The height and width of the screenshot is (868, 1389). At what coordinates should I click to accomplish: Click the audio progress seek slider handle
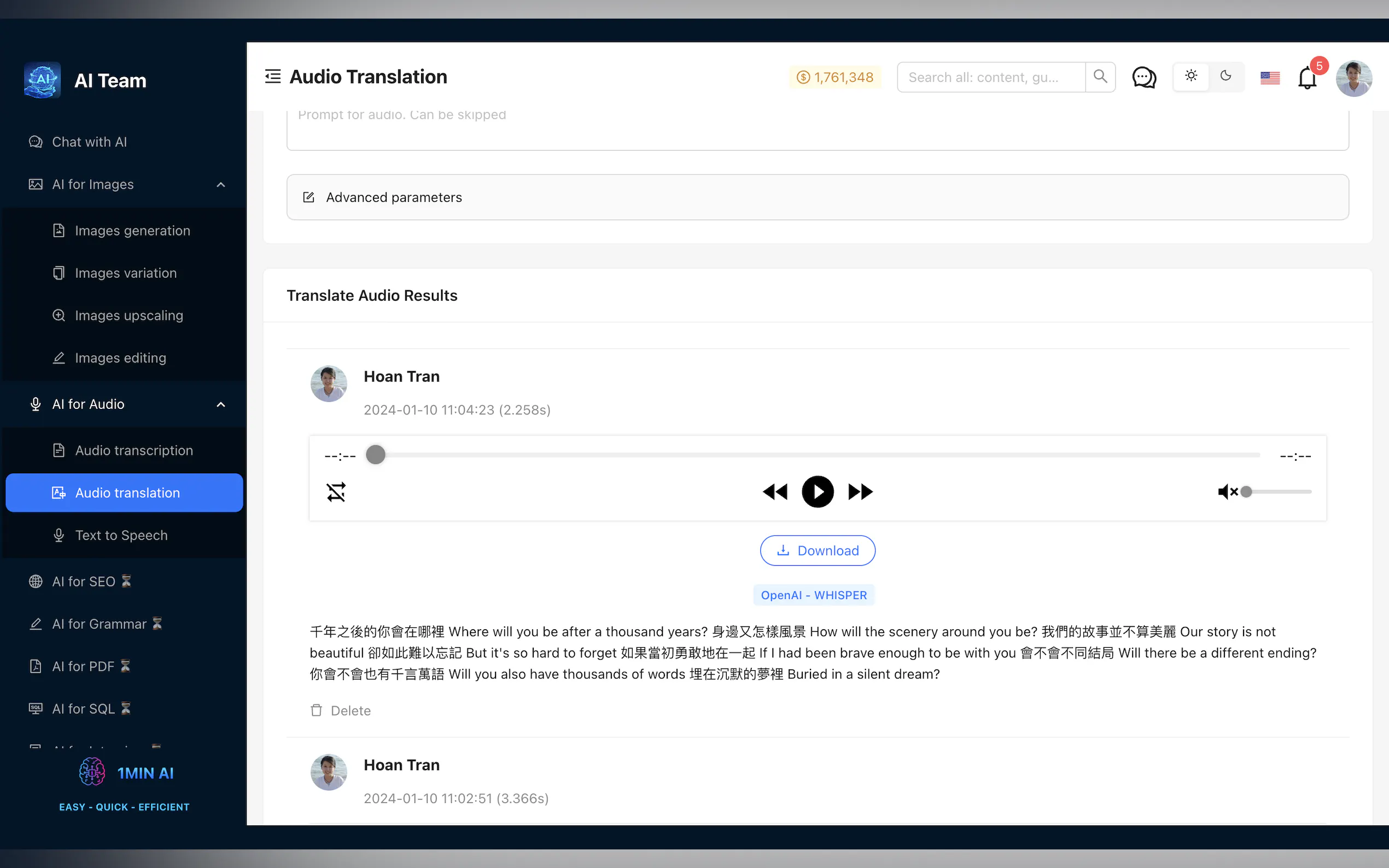tap(376, 455)
